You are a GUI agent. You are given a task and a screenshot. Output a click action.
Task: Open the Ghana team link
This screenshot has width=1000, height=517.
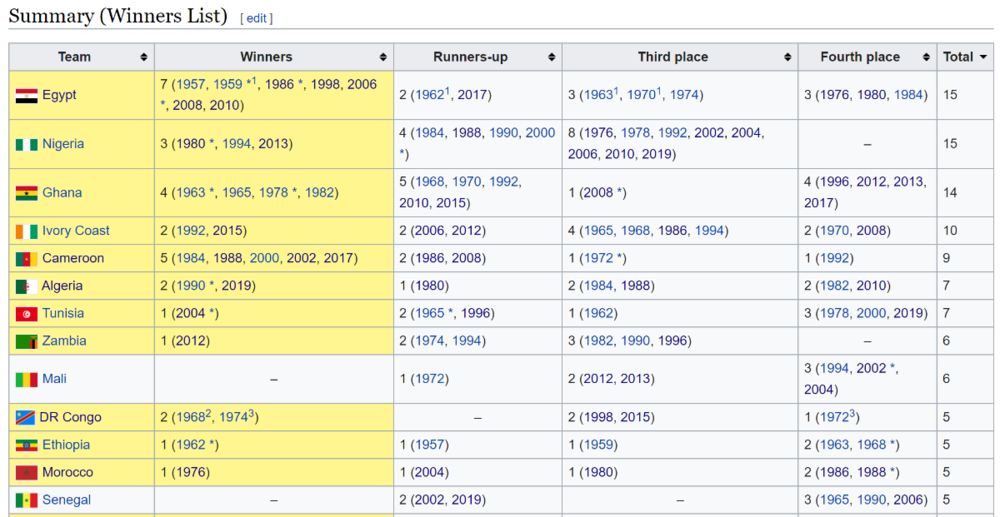tap(62, 193)
